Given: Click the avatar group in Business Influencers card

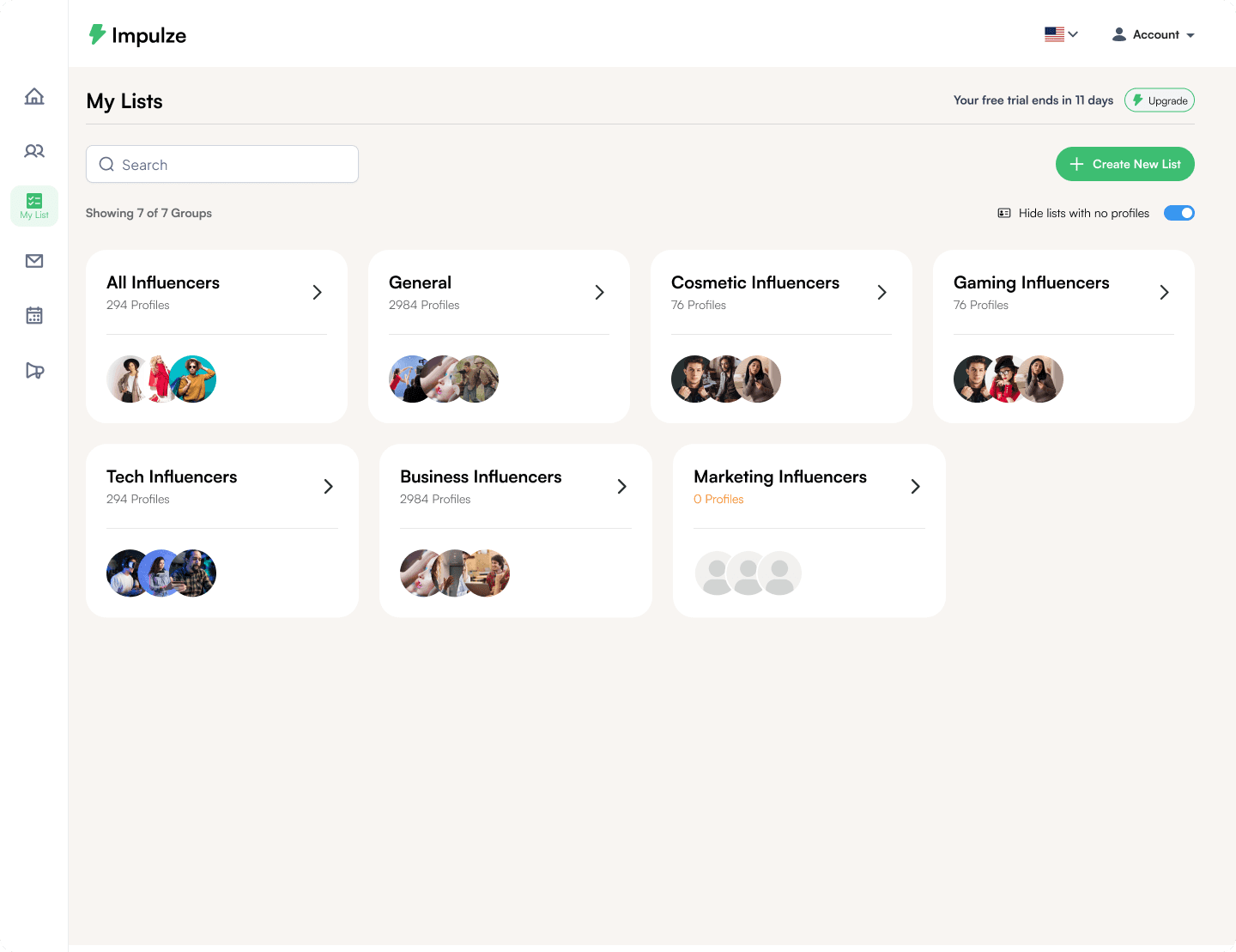Looking at the screenshot, I should (x=455, y=573).
